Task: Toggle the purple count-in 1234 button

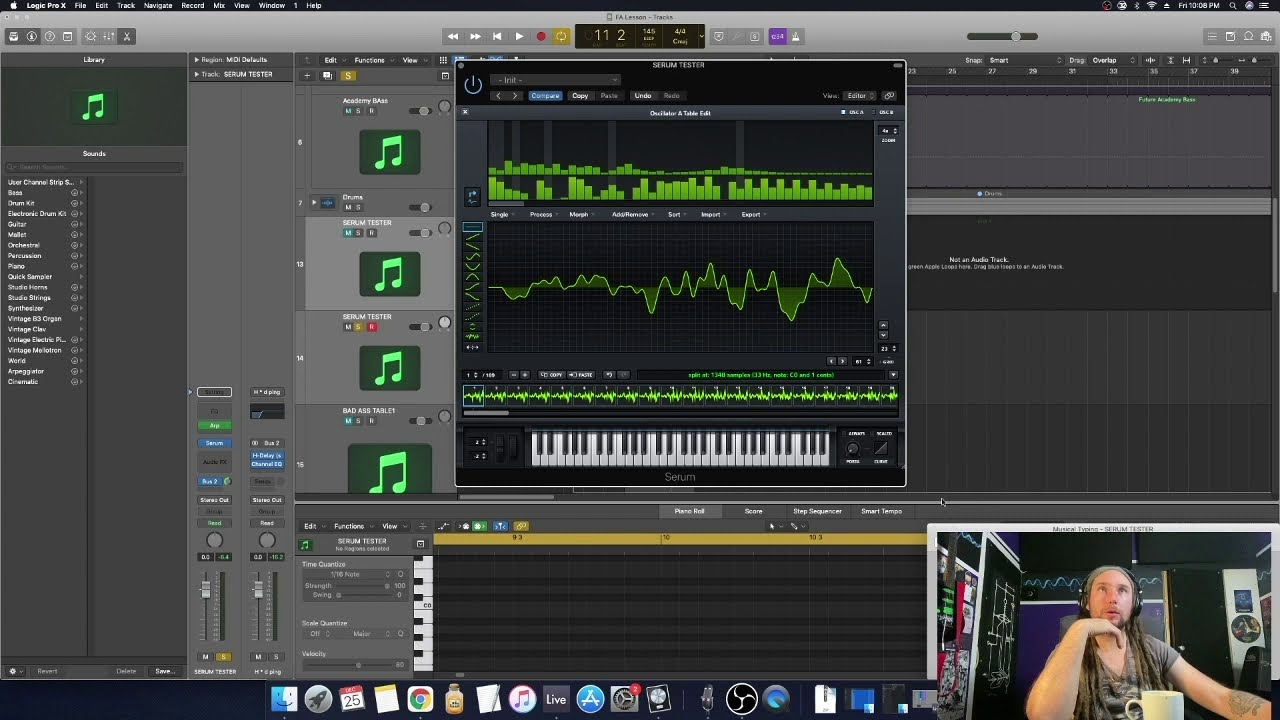Action: 778,36
